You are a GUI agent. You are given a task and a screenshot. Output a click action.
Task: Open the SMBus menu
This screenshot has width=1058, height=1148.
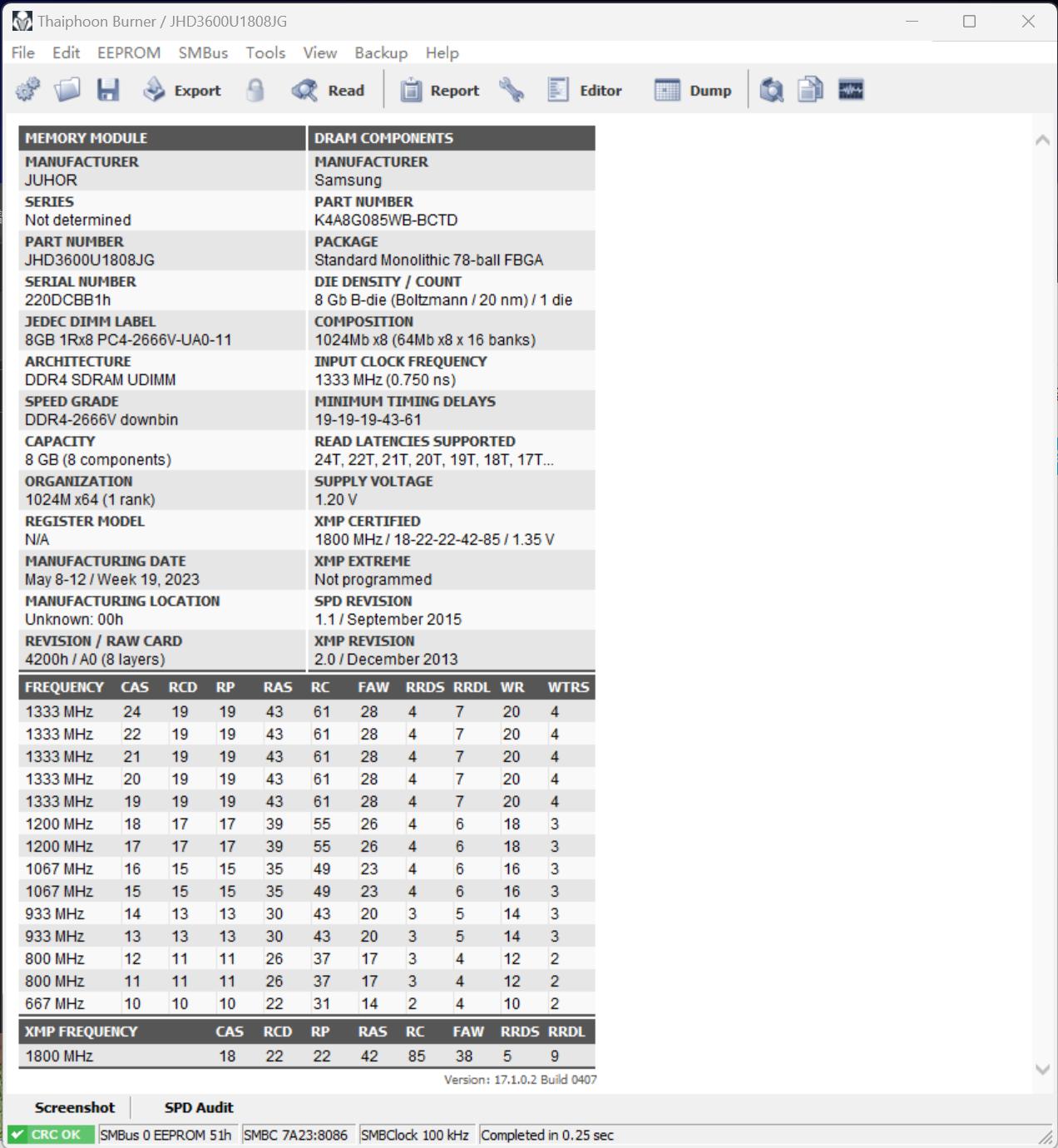point(203,52)
